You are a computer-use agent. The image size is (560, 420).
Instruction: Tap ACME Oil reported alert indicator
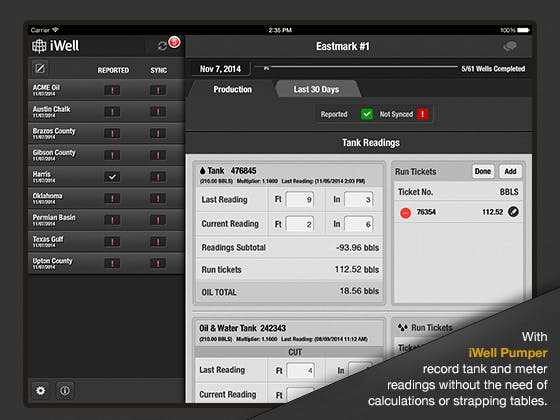pyautogui.click(x=112, y=90)
